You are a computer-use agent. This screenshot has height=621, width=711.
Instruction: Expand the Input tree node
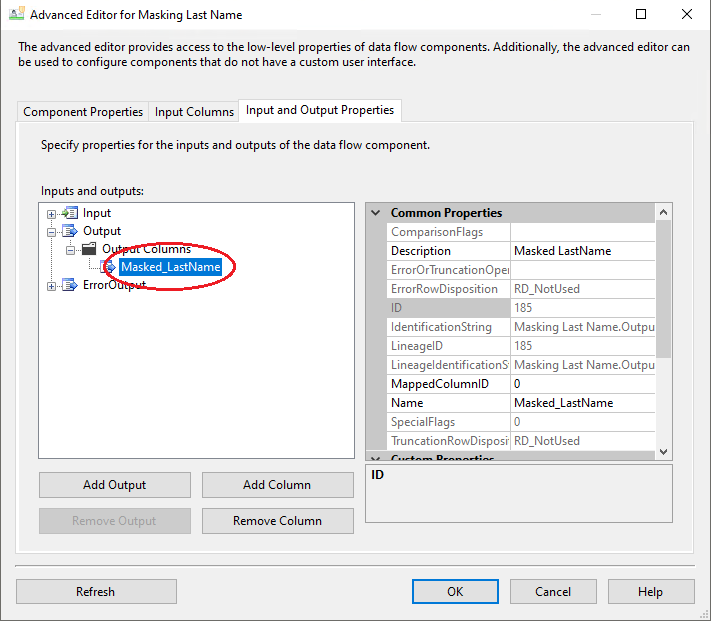click(x=52, y=213)
